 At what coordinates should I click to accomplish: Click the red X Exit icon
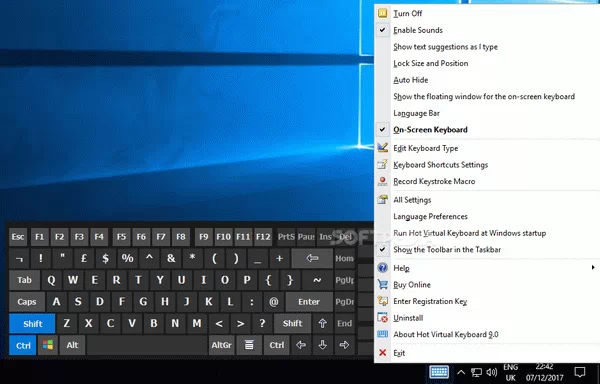pos(382,353)
